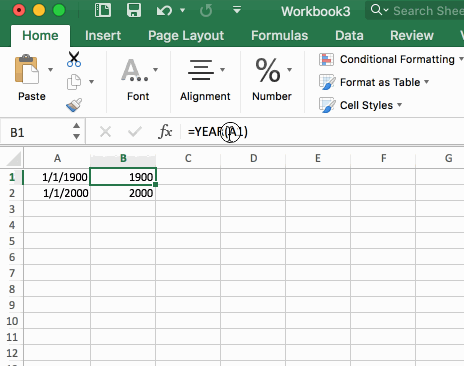Open the Number format percent button
Image resolution: width=464 pixels, height=366 pixels.
pyautogui.click(x=268, y=70)
